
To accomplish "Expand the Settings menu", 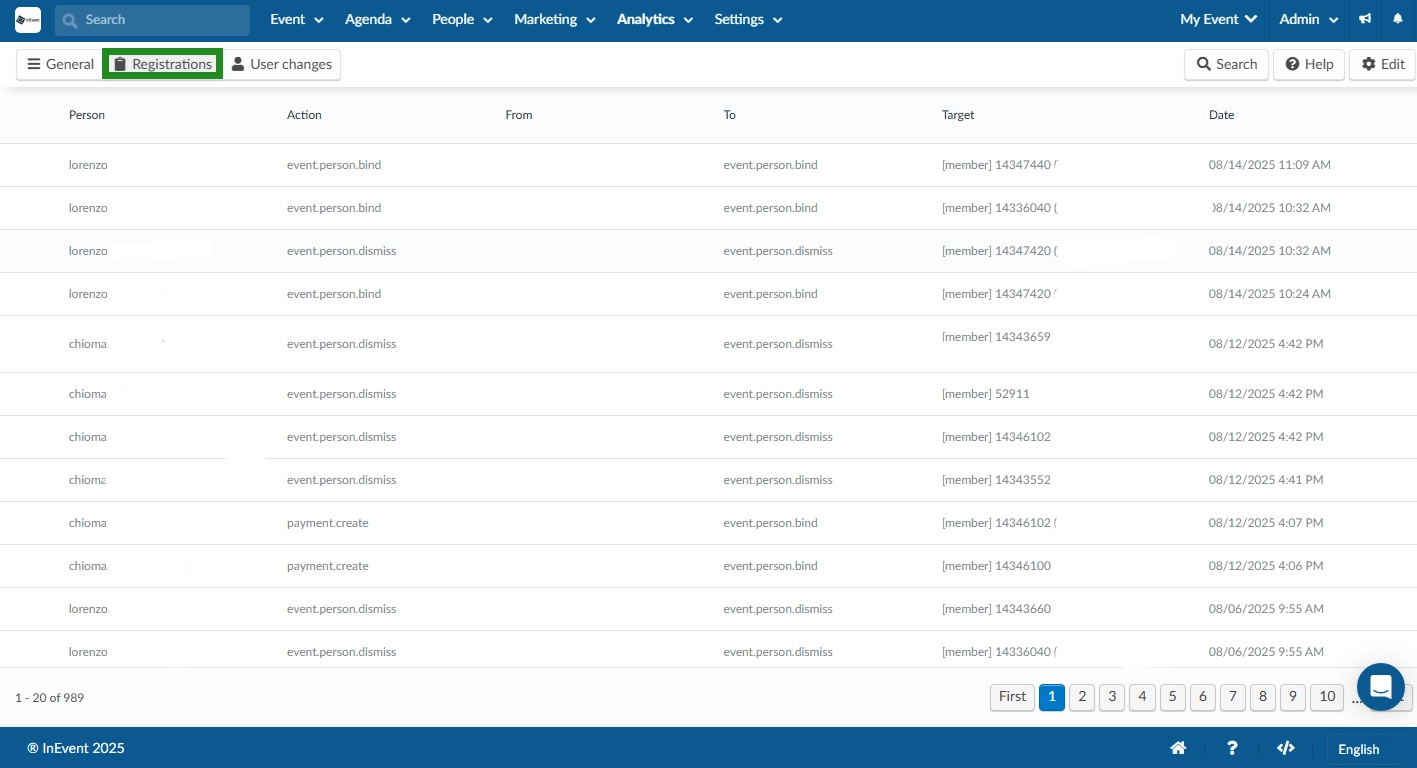I will click(748, 19).
